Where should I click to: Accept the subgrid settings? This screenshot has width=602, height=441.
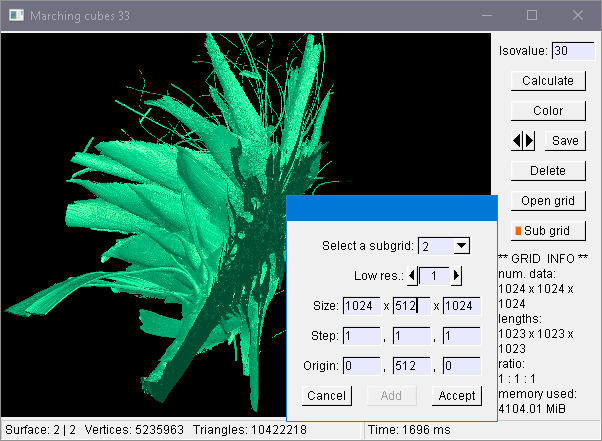pyautogui.click(x=457, y=396)
